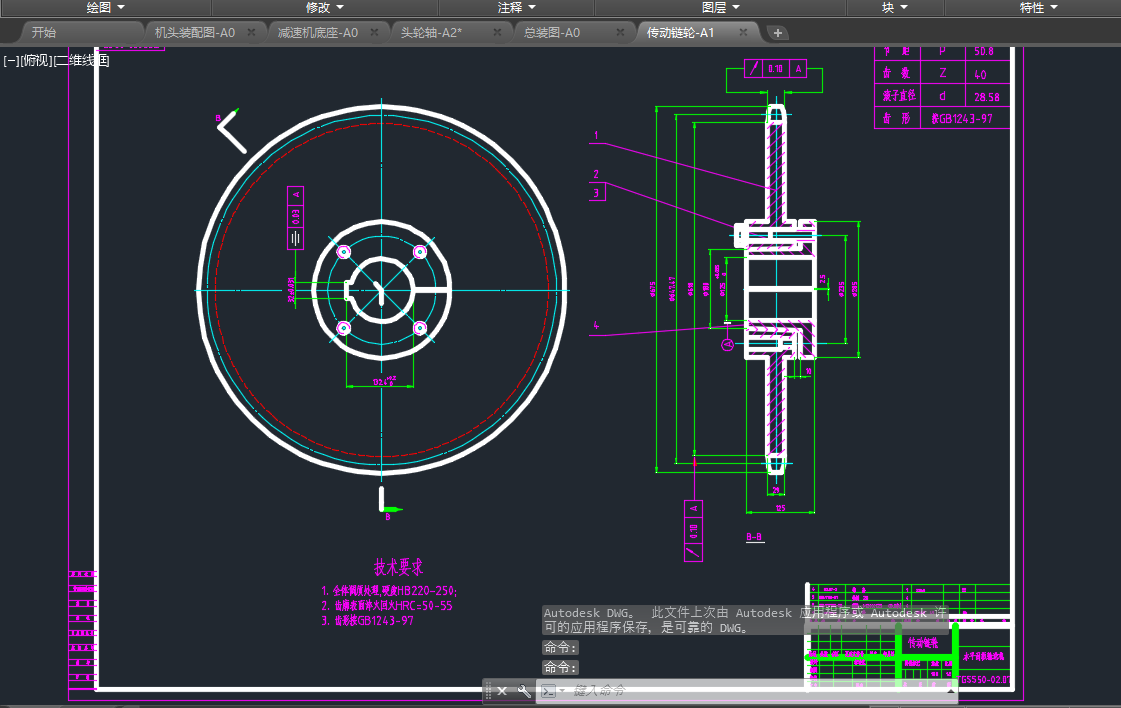The width and height of the screenshot is (1121, 708).
Task: Select table value 50.8
Action: (x=984, y=51)
